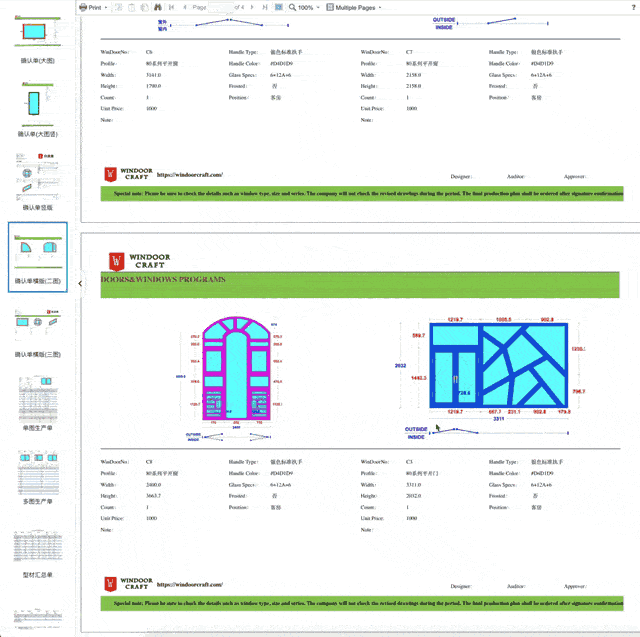Click the Windoor Craft logo in lower footer
The height and width of the screenshot is (637, 640).
click(x=129, y=584)
